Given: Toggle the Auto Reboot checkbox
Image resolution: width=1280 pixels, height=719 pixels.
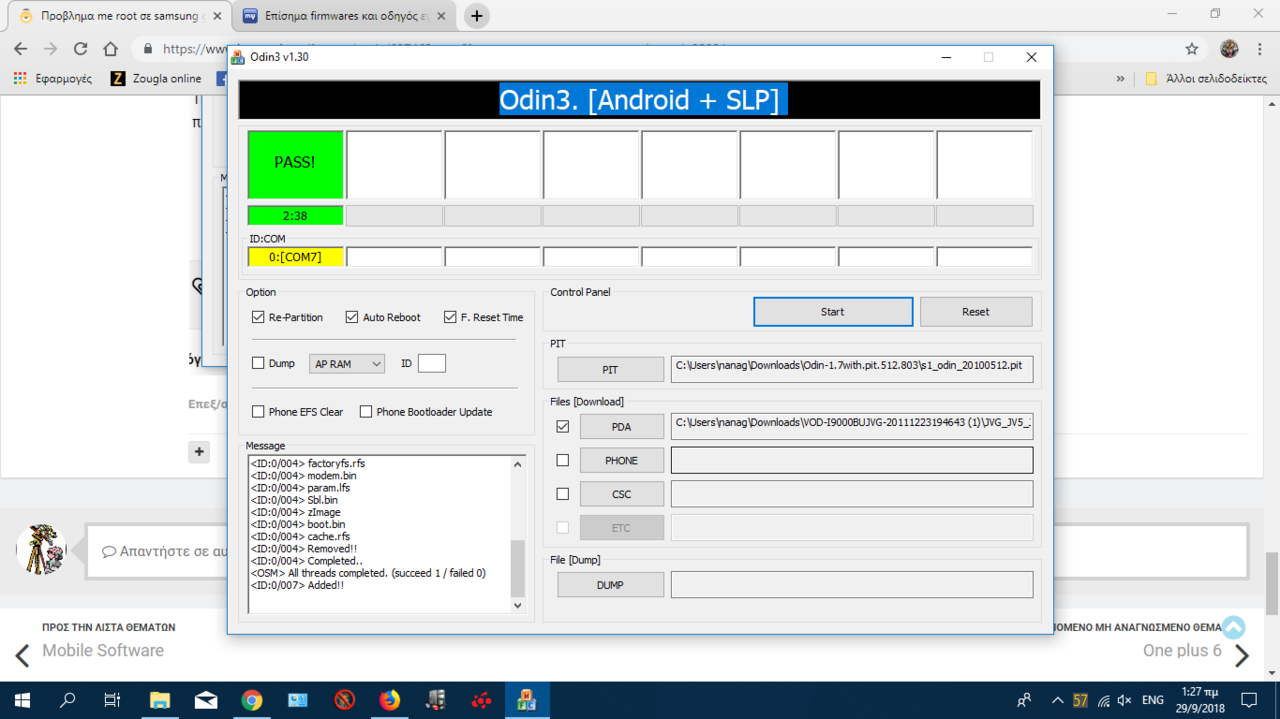Looking at the screenshot, I should (352, 317).
